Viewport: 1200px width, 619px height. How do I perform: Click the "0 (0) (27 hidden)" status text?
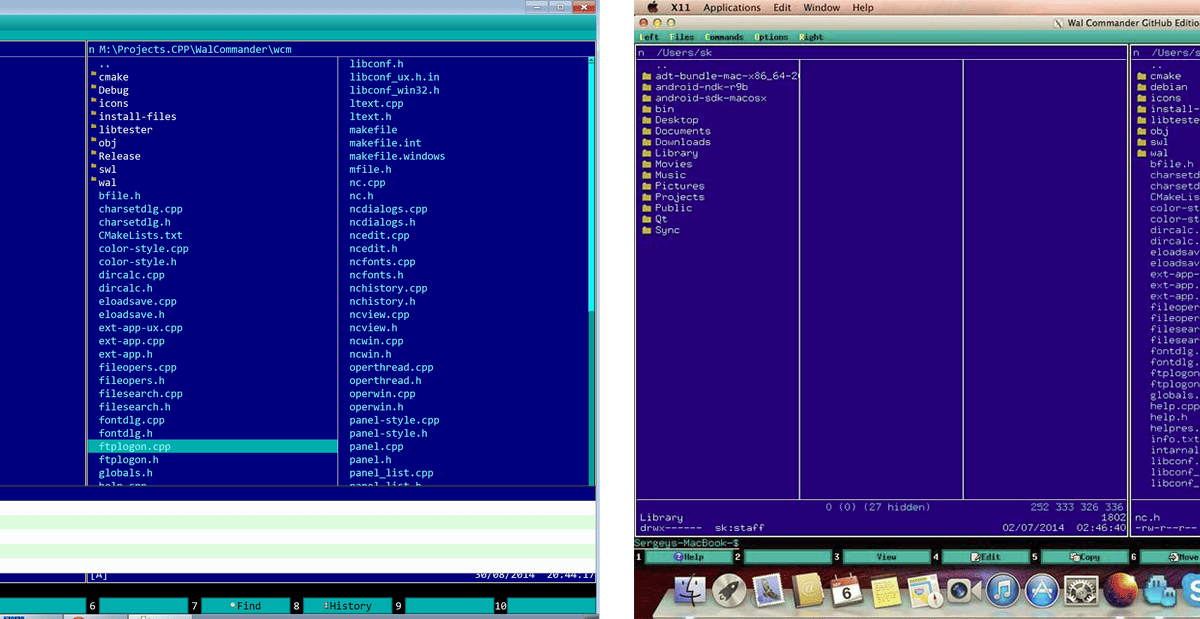coord(880,507)
